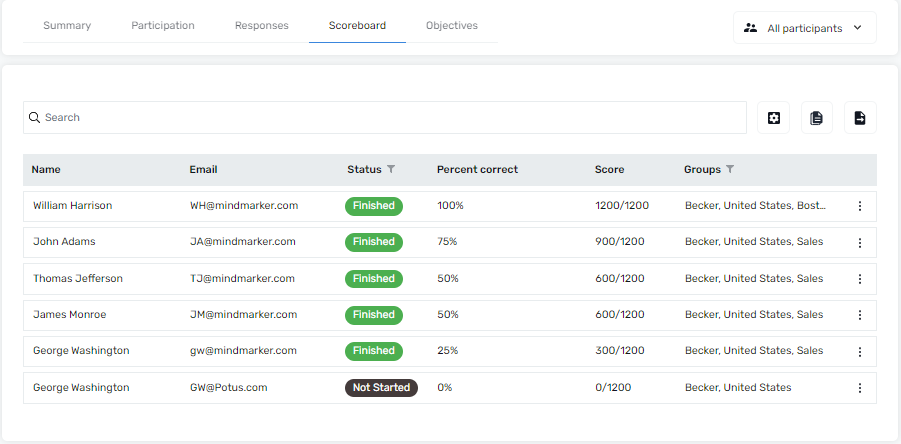Click the Not Started status badge
This screenshot has height=444, width=901.
pyautogui.click(x=381, y=388)
